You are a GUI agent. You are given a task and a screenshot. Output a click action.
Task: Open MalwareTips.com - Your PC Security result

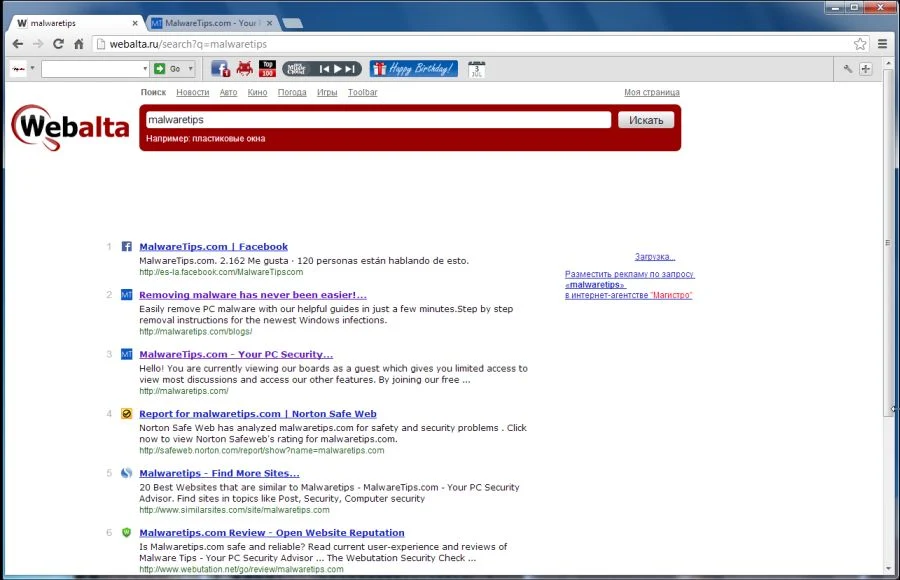(x=236, y=354)
